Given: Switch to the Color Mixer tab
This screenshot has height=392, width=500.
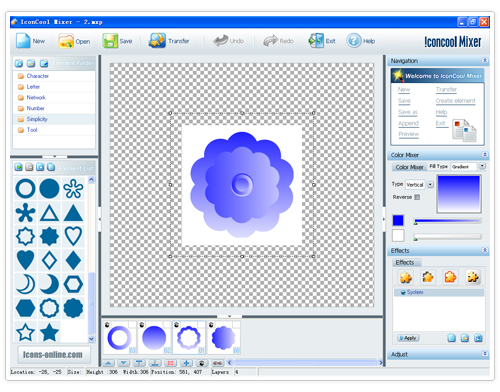Looking at the screenshot, I should tap(409, 167).
